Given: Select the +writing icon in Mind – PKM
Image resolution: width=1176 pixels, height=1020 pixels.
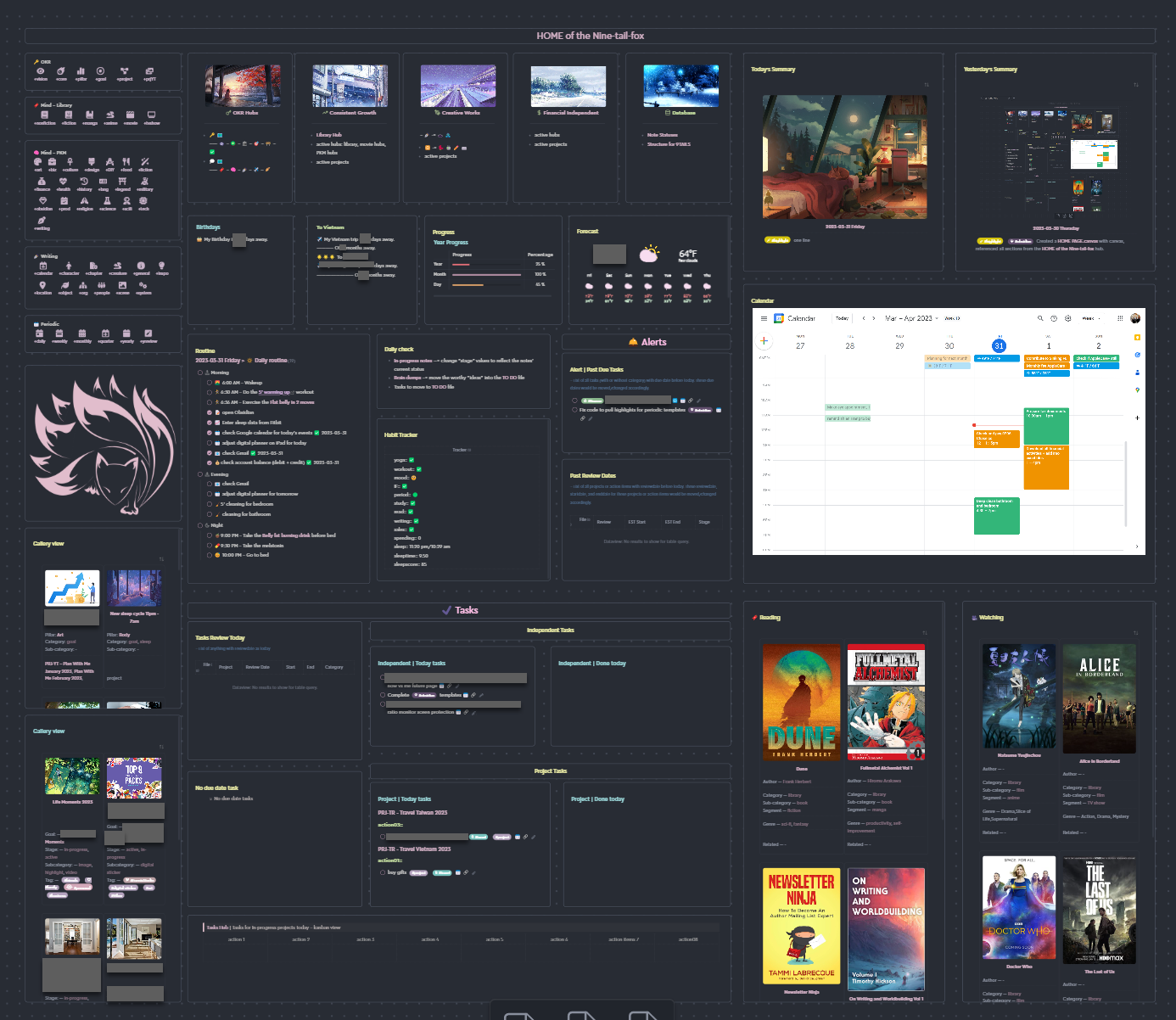Looking at the screenshot, I should [42, 221].
